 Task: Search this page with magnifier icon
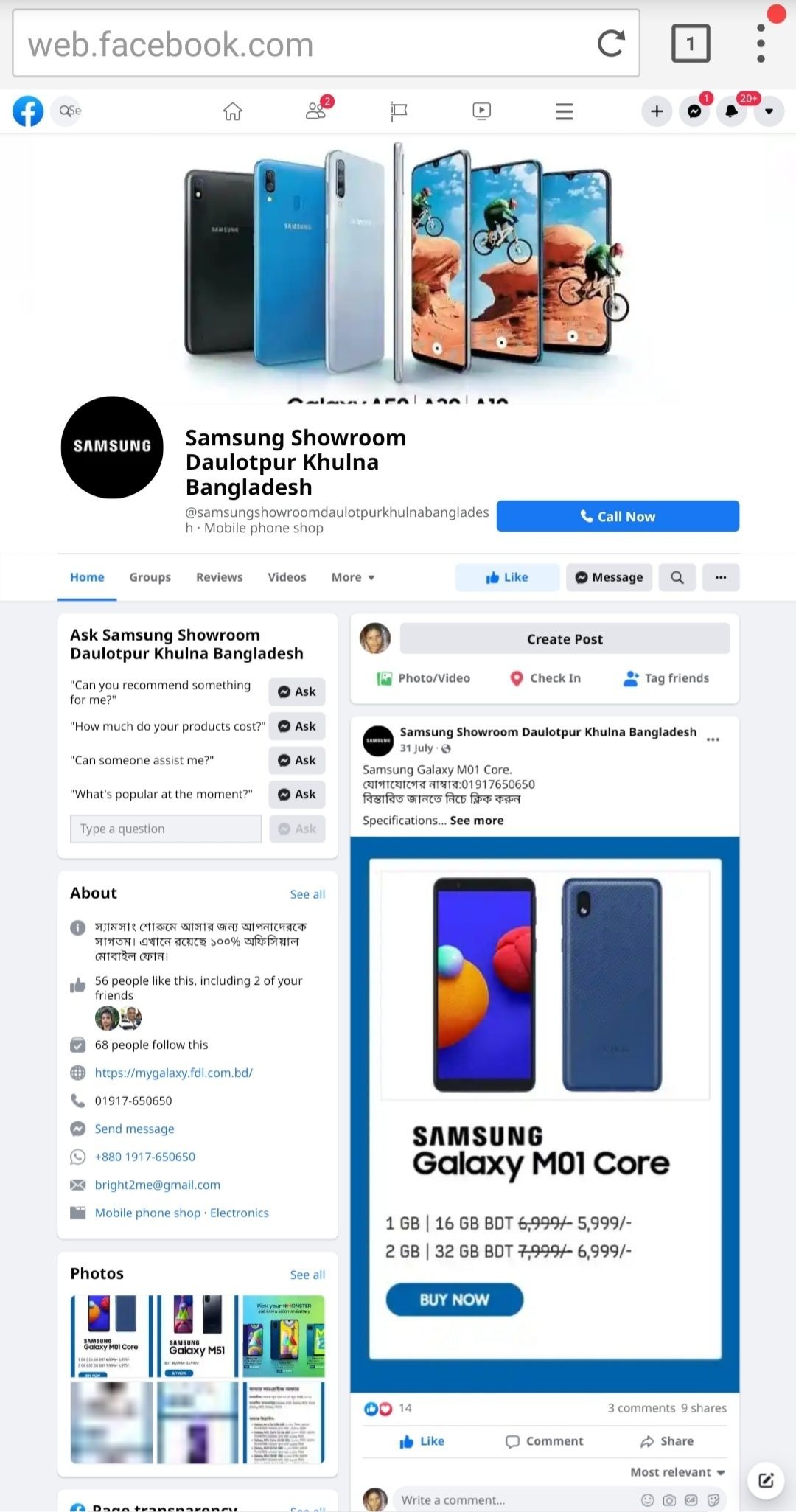[677, 577]
